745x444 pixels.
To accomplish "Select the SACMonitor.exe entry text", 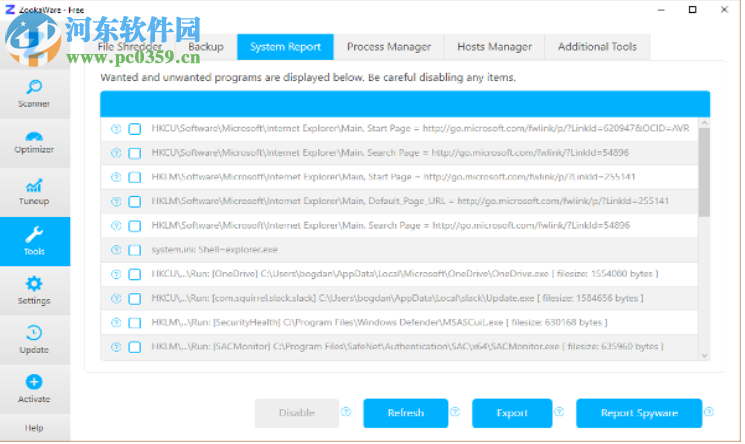I will pyautogui.click(x=408, y=347).
